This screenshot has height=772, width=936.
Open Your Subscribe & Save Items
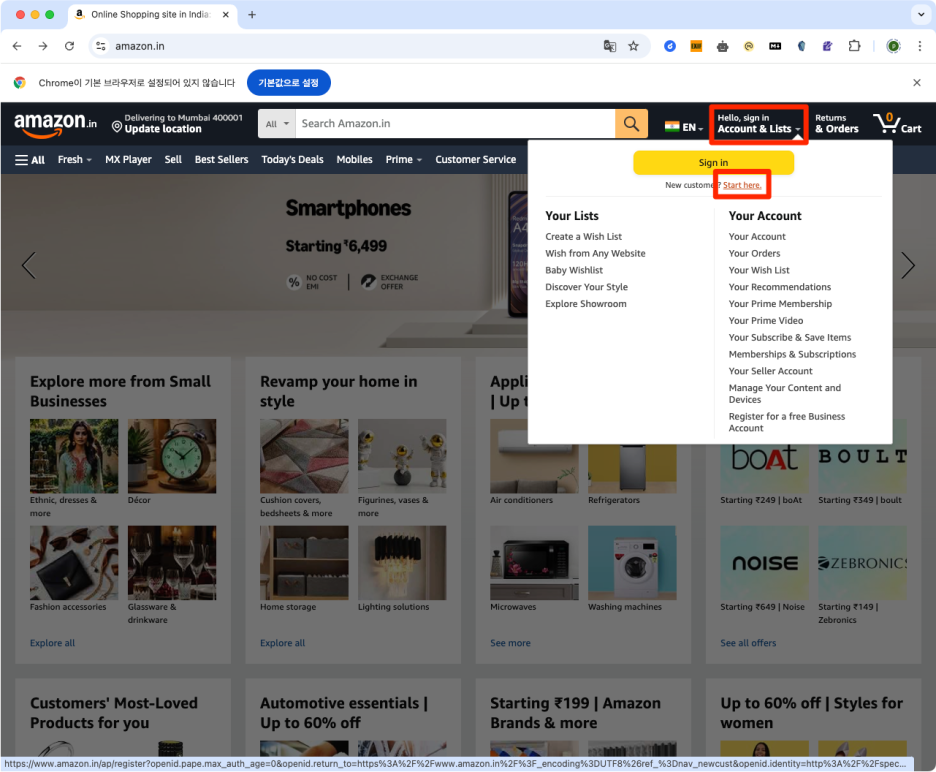tap(789, 337)
